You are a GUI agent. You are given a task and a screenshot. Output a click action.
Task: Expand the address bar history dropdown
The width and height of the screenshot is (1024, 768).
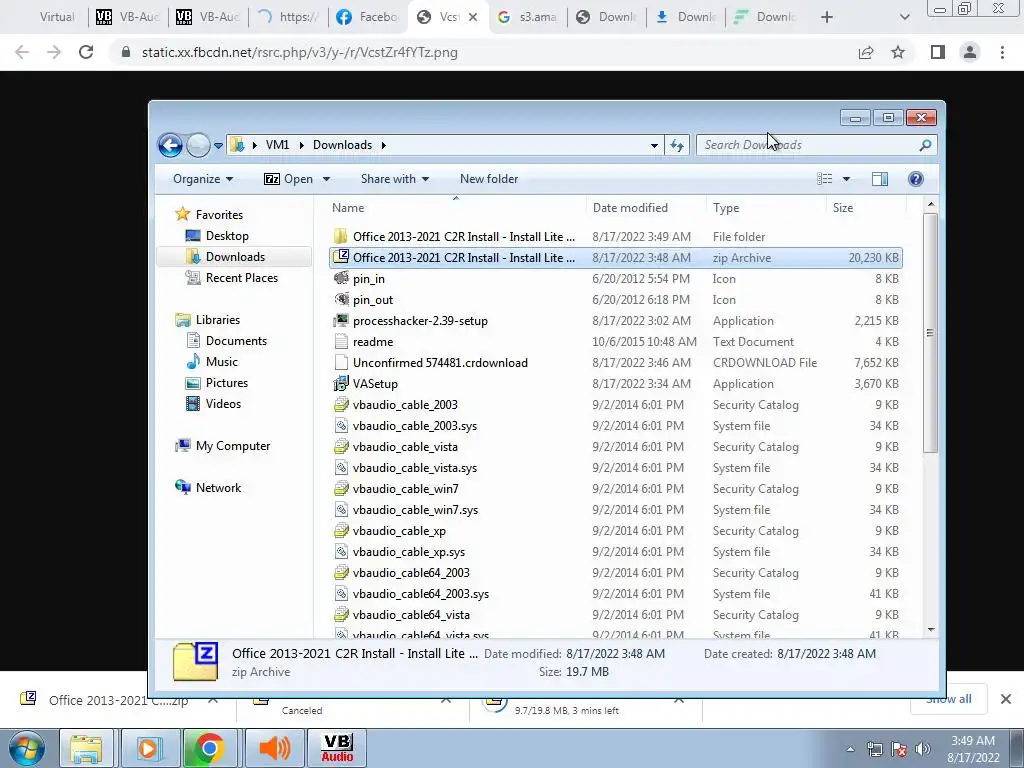tap(654, 146)
